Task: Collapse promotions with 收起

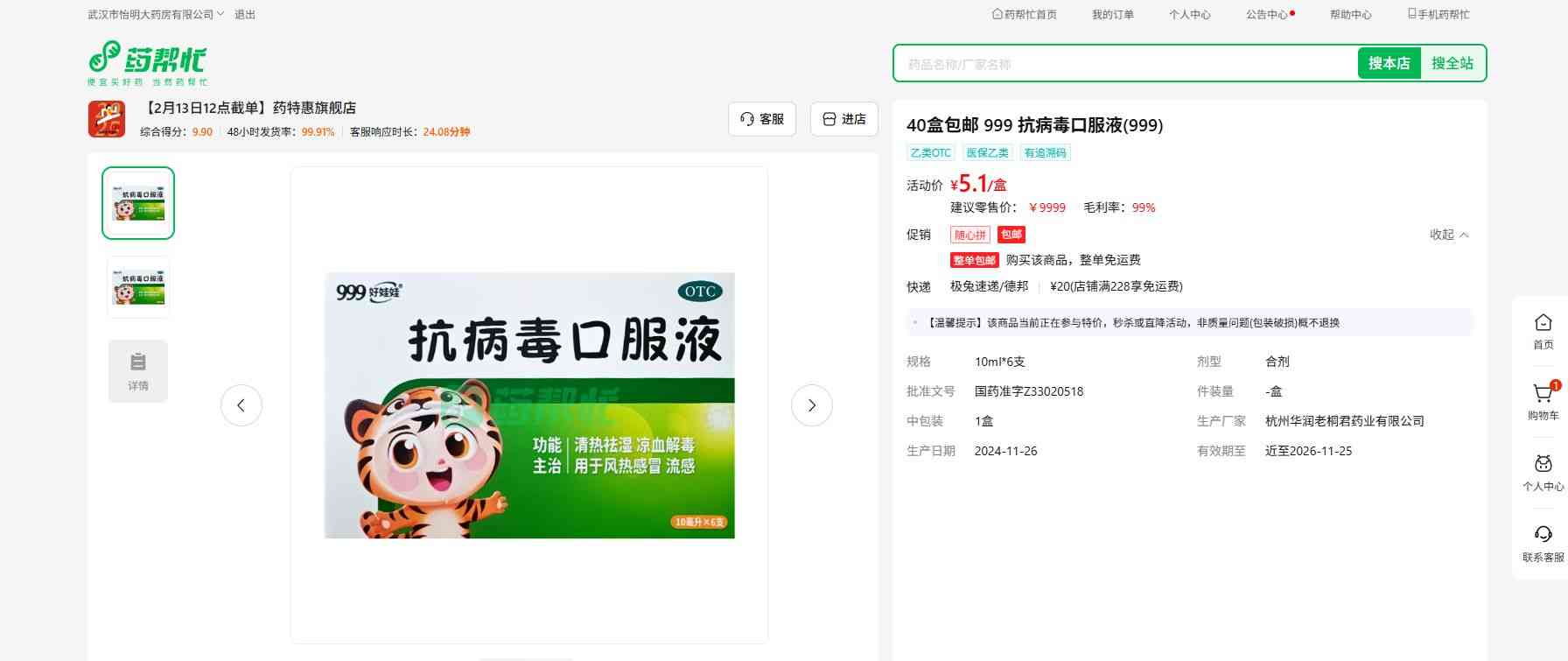Action: (1448, 235)
